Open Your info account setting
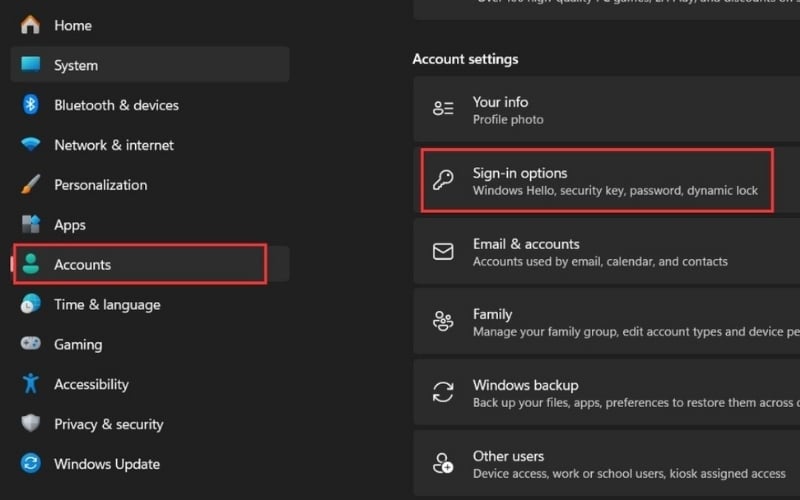The height and width of the screenshot is (500, 800). point(607,109)
